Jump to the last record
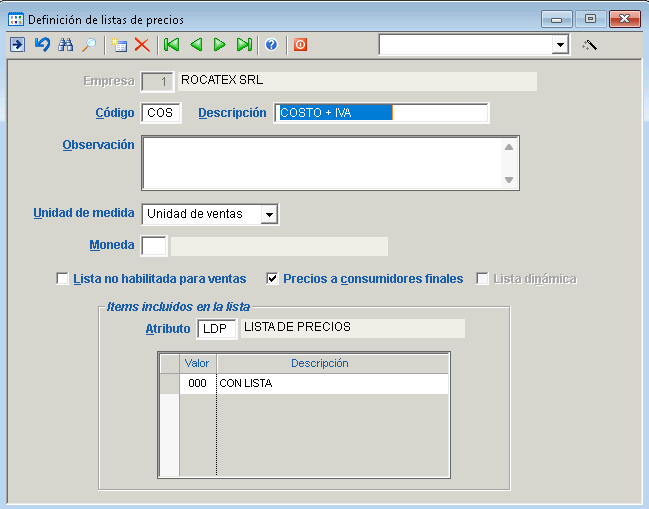The width and height of the screenshot is (649, 509). click(243, 45)
